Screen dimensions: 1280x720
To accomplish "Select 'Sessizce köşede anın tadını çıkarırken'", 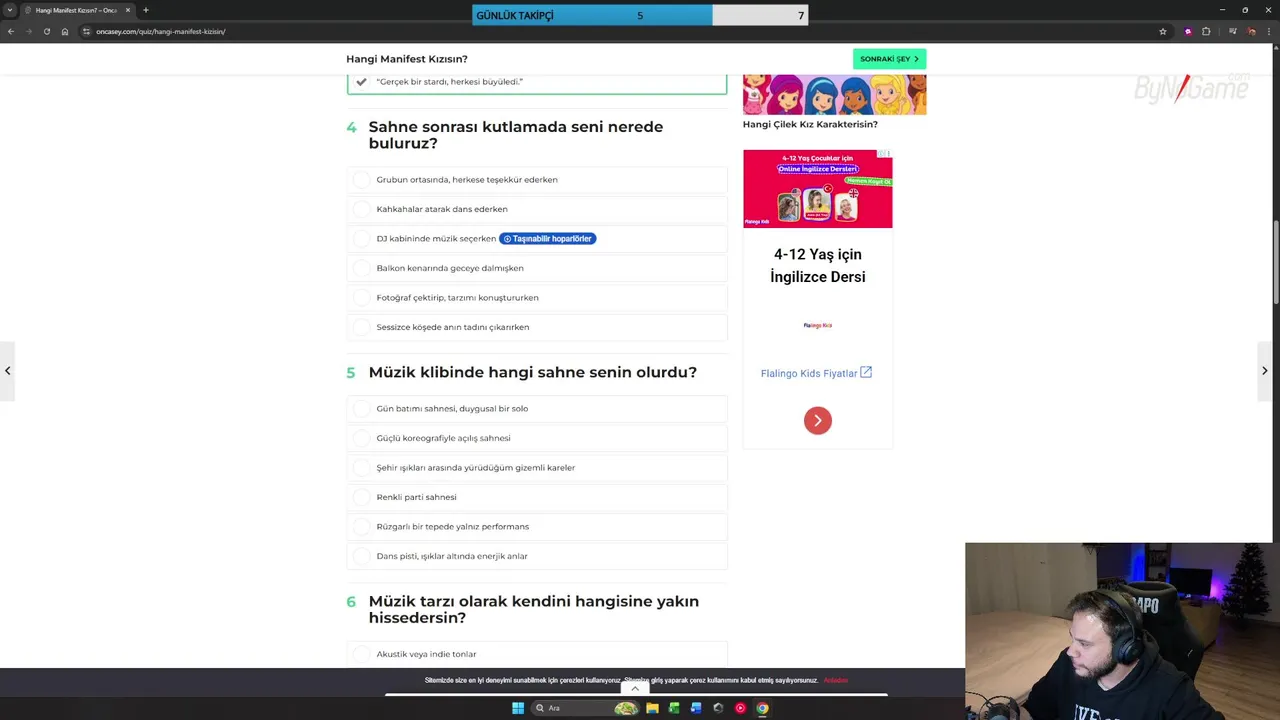I will point(537,327).
